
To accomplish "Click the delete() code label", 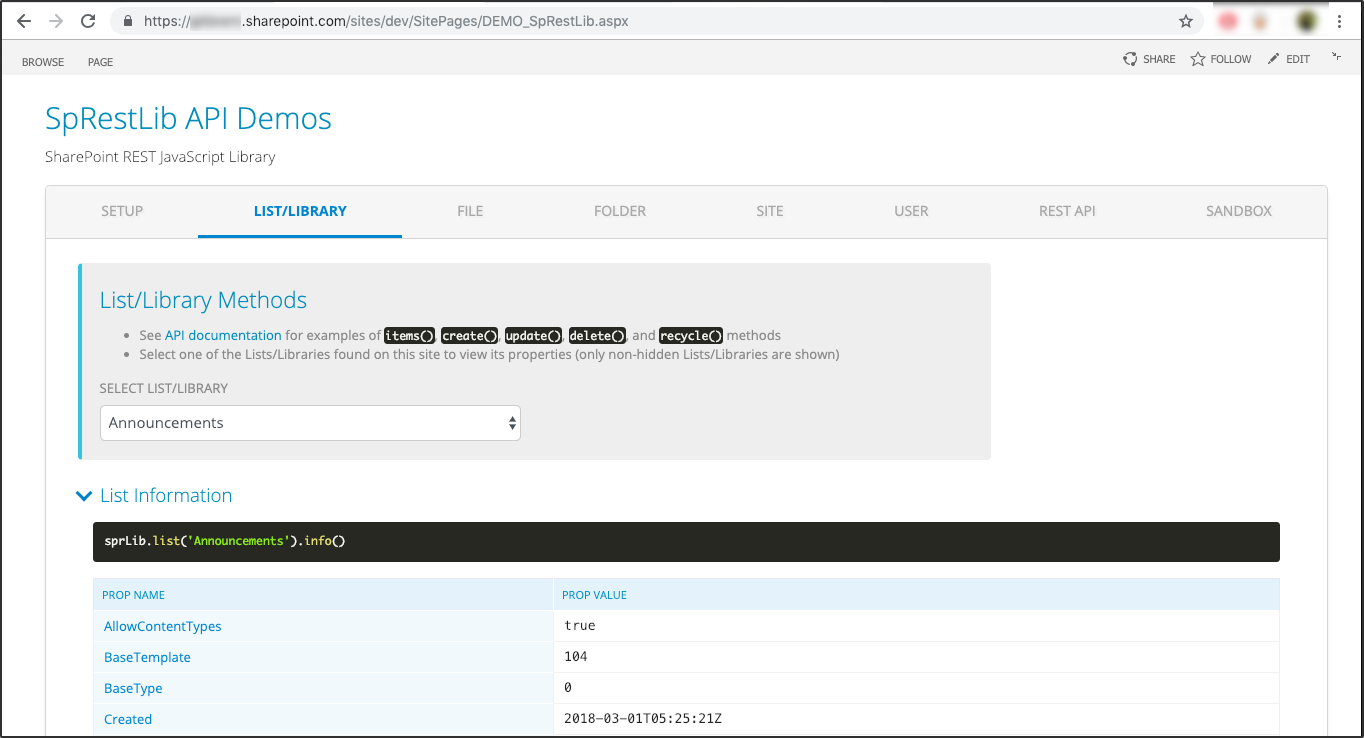I will [x=597, y=336].
